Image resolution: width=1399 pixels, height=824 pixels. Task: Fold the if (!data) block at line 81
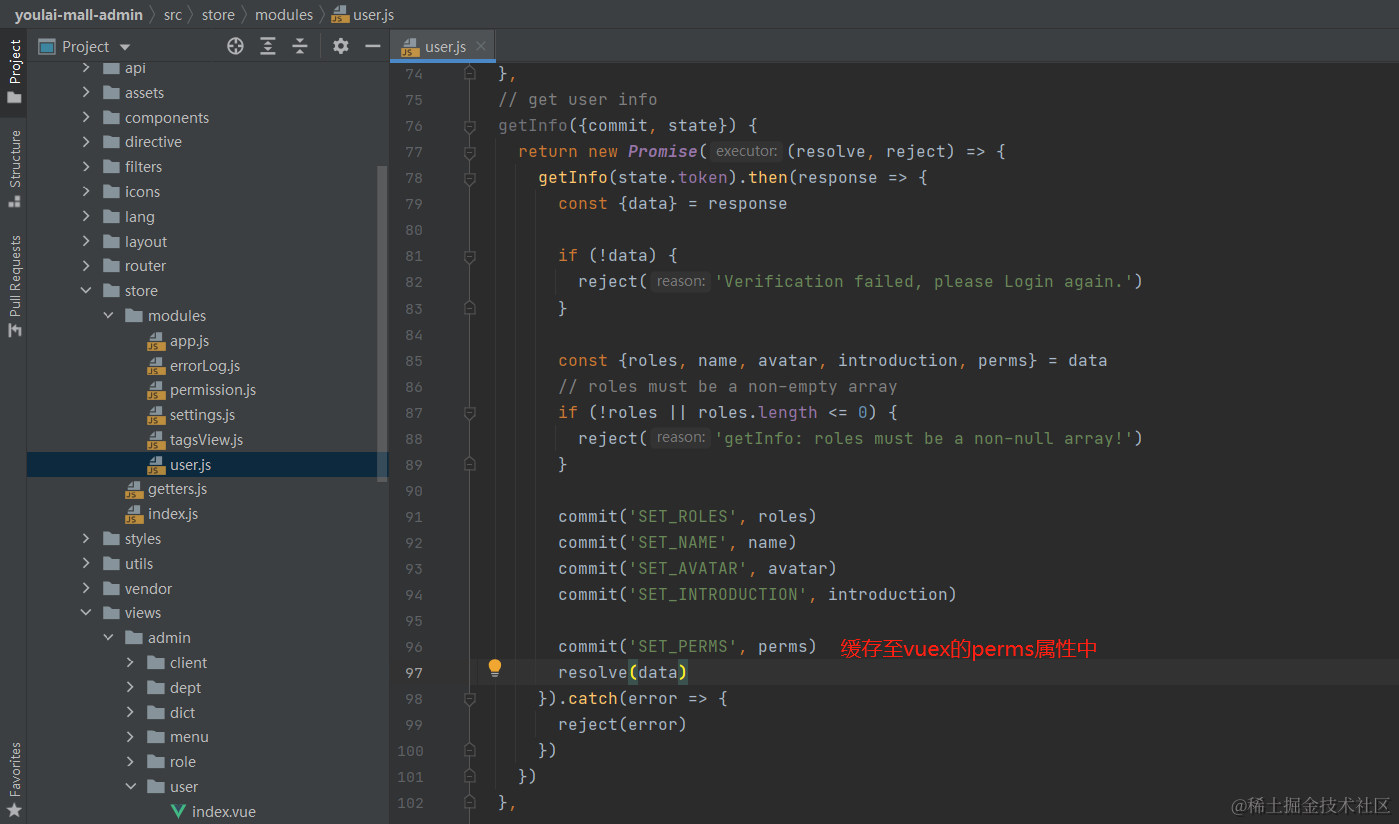(x=469, y=257)
